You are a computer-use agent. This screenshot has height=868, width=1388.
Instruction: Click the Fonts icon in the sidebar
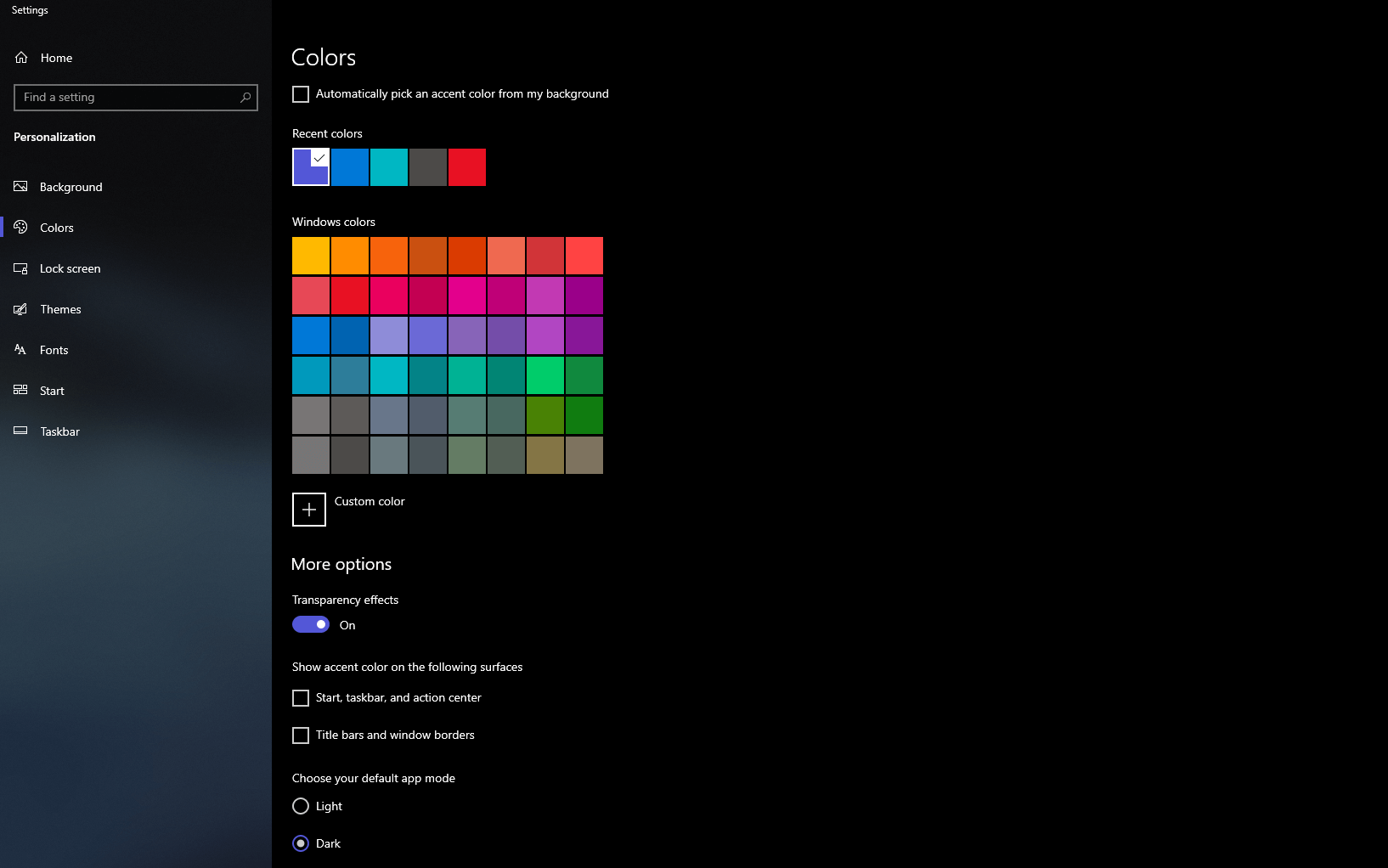pos(21,349)
